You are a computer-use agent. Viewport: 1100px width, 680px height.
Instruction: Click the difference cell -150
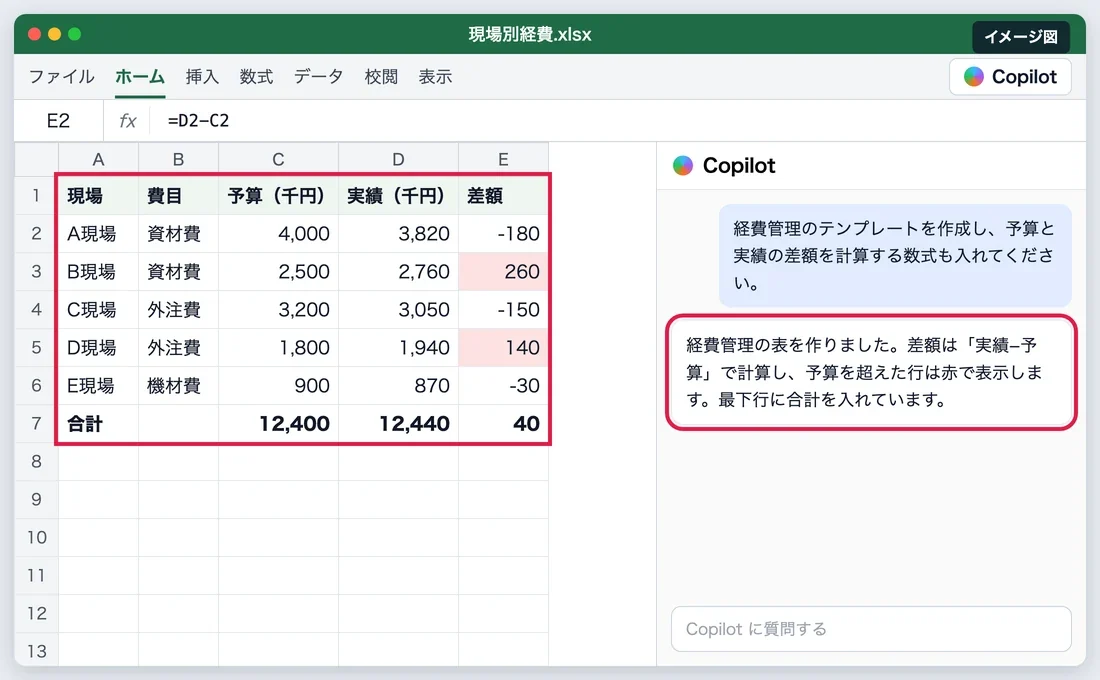[x=503, y=309]
